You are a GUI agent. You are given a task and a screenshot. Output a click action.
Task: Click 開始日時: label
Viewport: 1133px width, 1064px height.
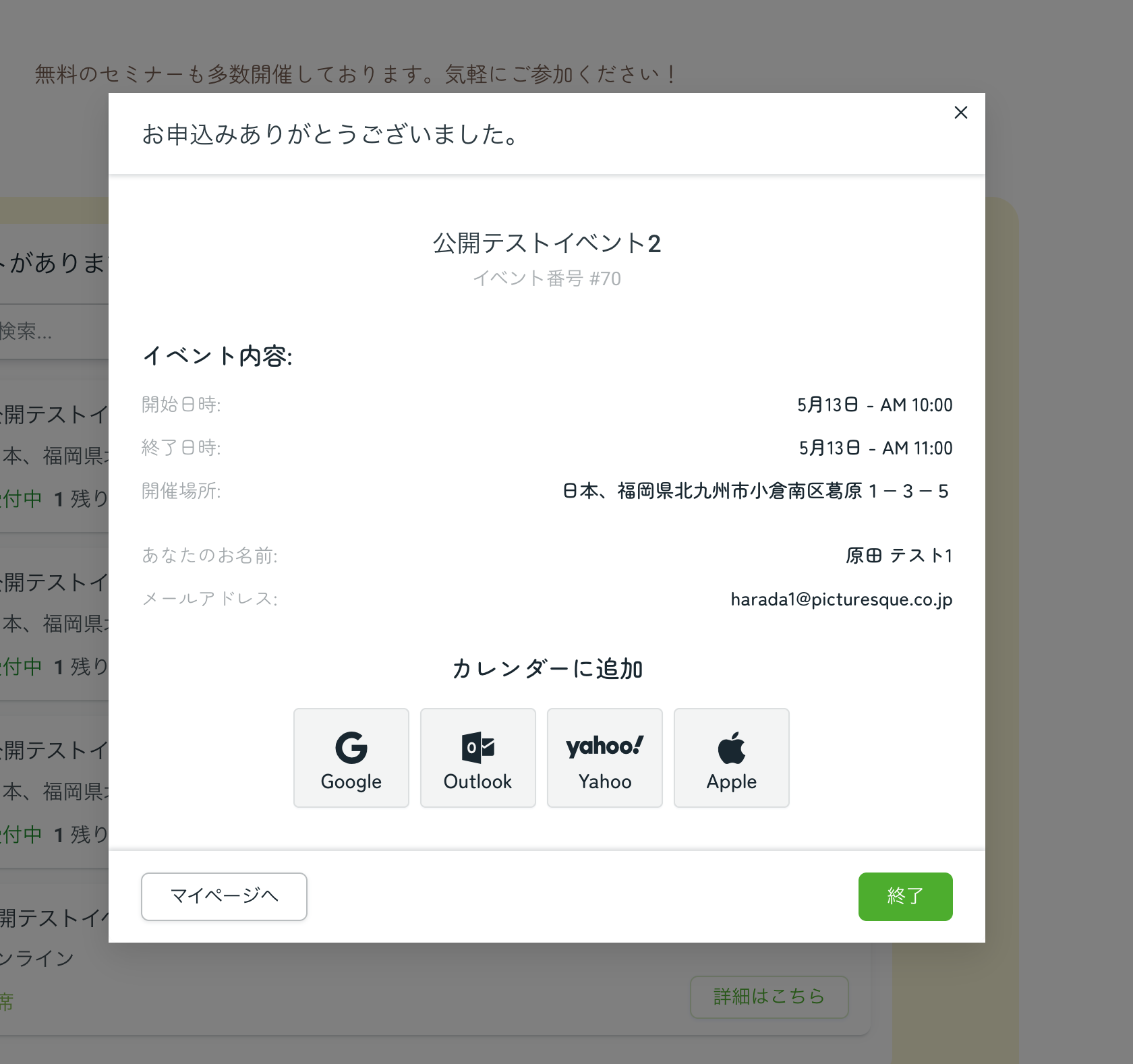tap(181, 405)
